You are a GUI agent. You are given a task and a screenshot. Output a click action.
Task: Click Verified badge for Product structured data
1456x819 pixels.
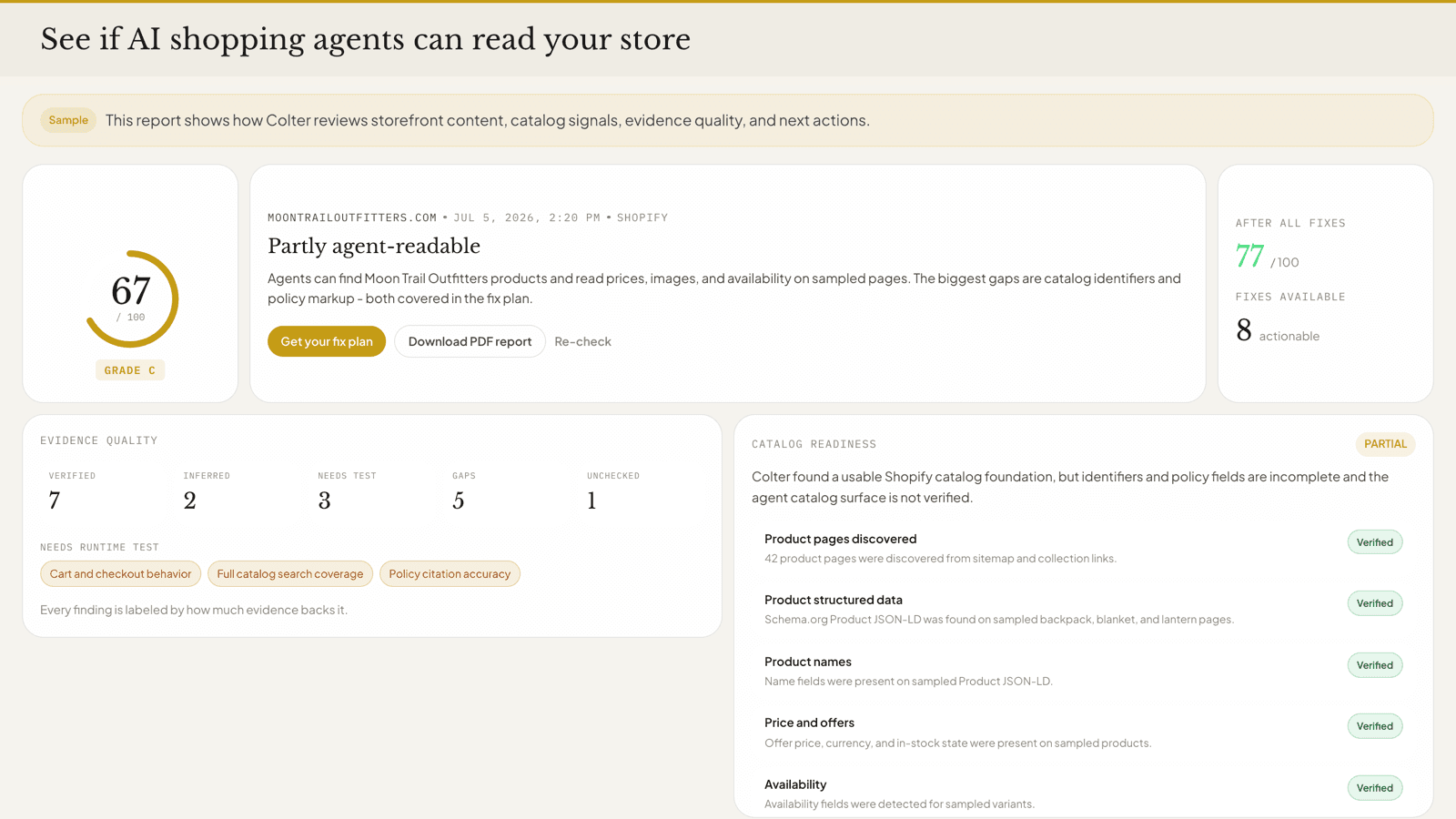(x=1375, y=603)
